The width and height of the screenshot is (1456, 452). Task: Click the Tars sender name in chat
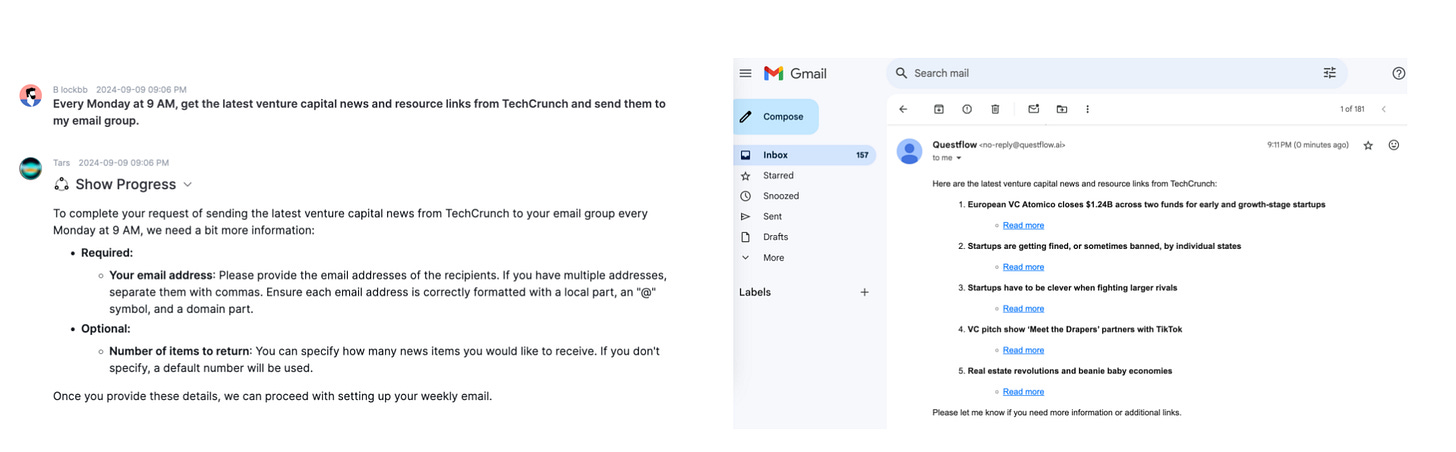(61, 162)
